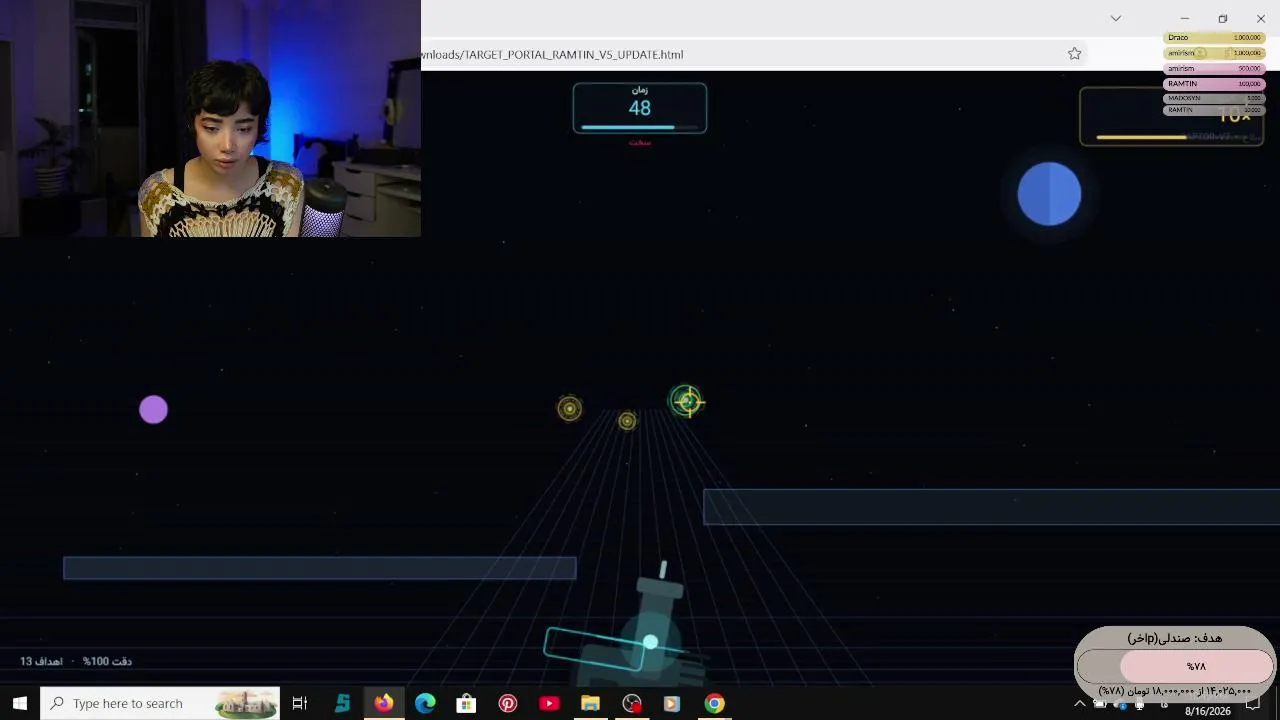Open the Windows notification center
Image resolution: width=1280 pixels, height=720 pixels.
click(x=1253, y=704)
